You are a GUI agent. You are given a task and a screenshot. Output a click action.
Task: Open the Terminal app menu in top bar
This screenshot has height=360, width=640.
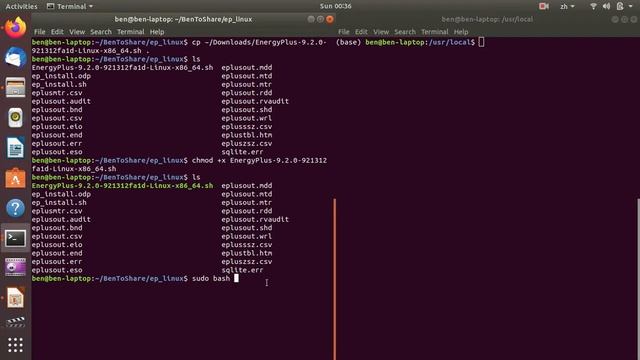(70, 7)
